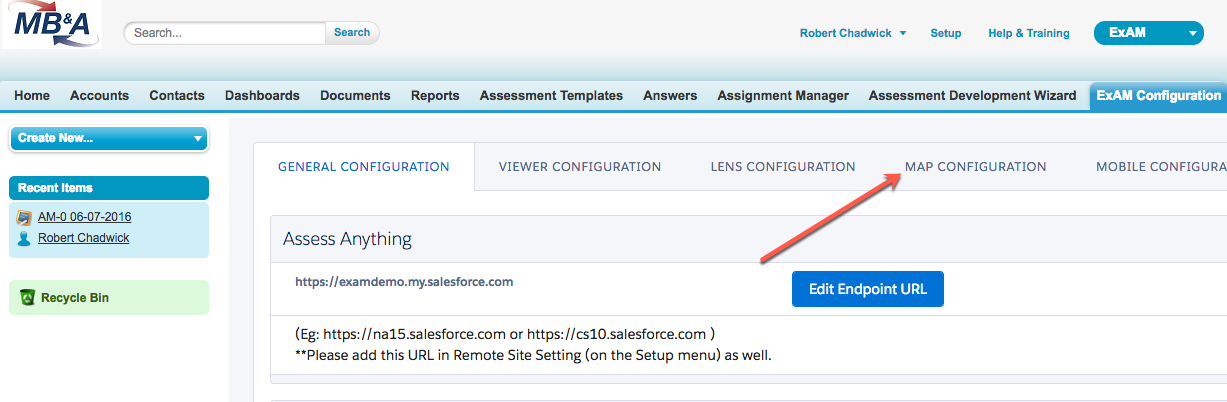Open the Robert Chadwick user menu

coord(853,33)
